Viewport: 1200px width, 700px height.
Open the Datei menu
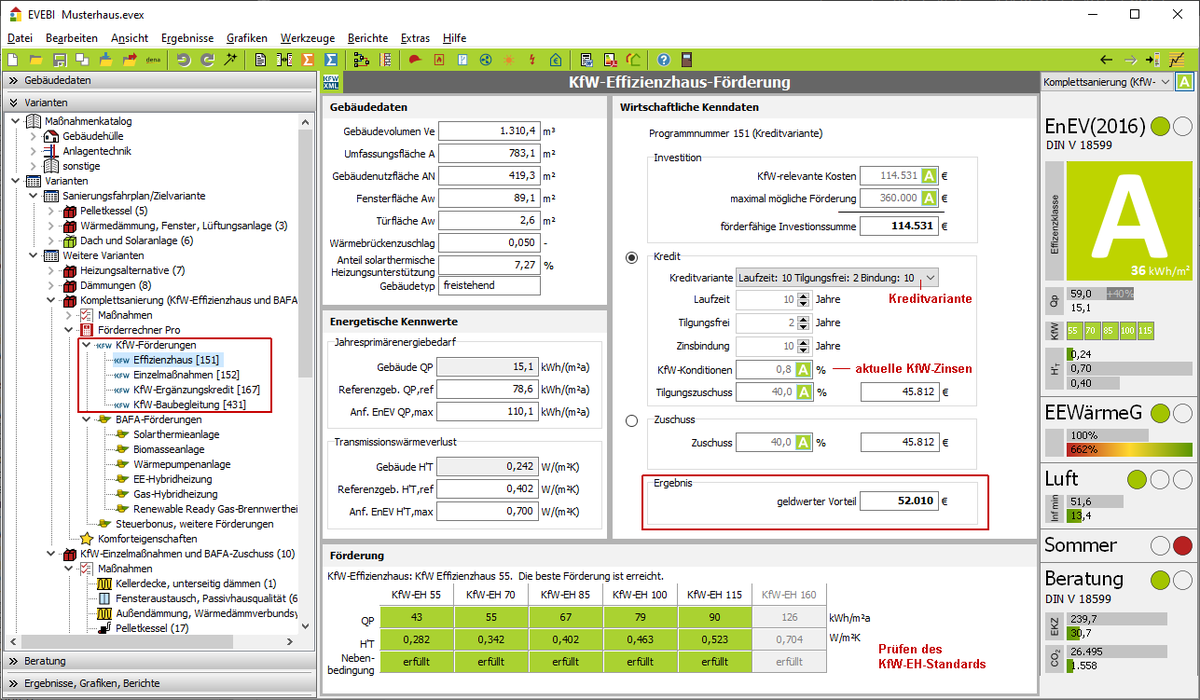click(20, 38)
